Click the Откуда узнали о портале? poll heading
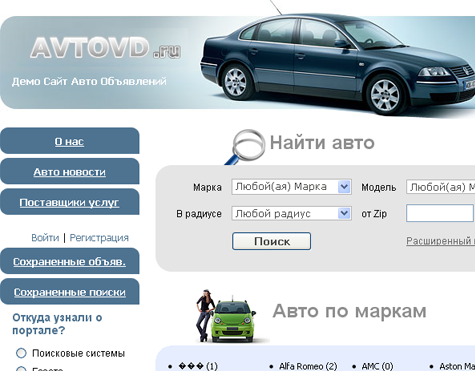The width and height of the screenshot is (475, 371). (x=57, y=324)
